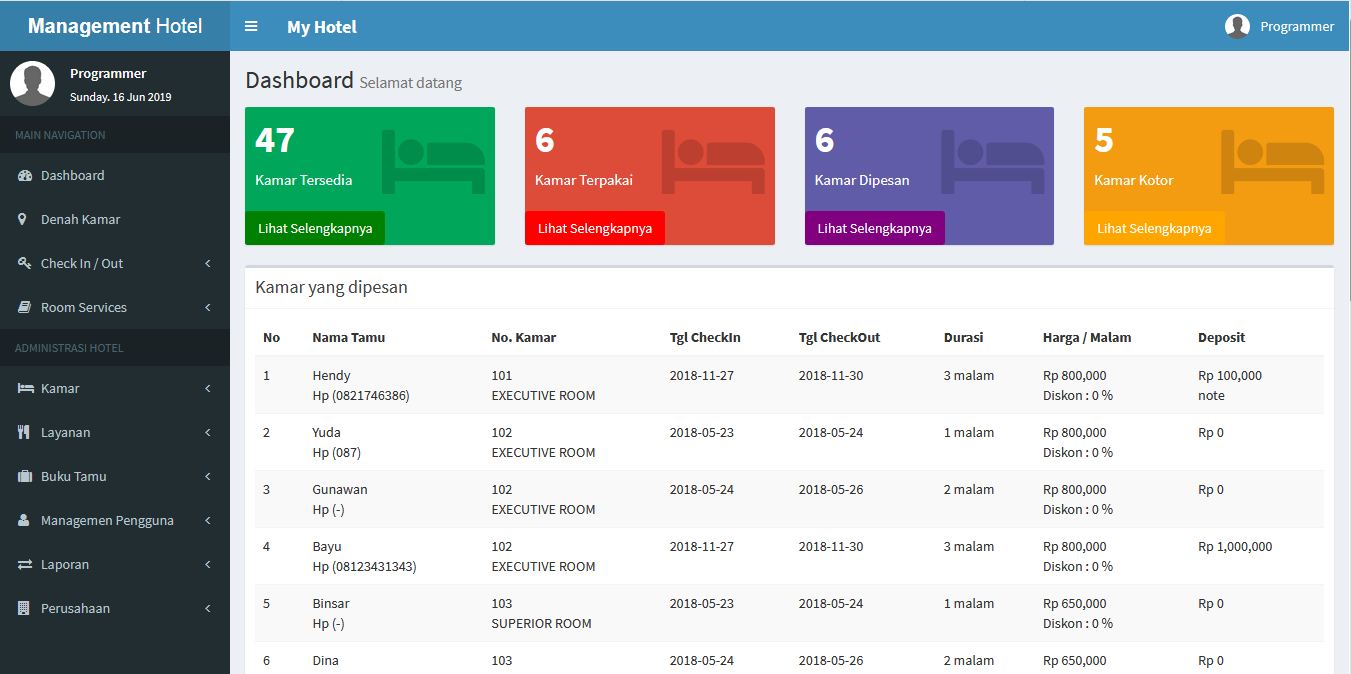Open the Denah Kamar menu item
Screen dimensions: 1351x674
click(80, 220)
